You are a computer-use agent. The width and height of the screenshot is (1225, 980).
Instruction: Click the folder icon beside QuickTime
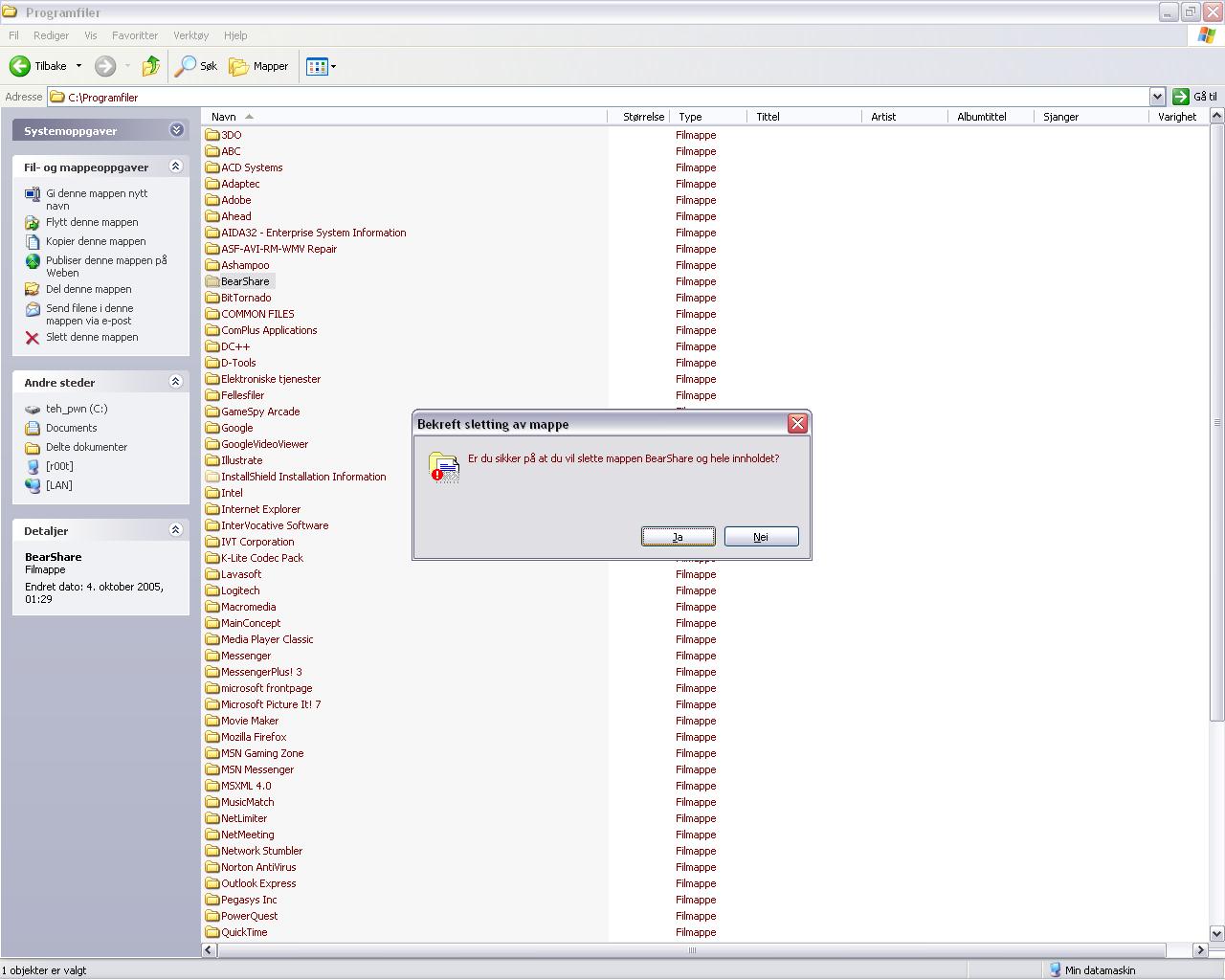coord(212,932)
